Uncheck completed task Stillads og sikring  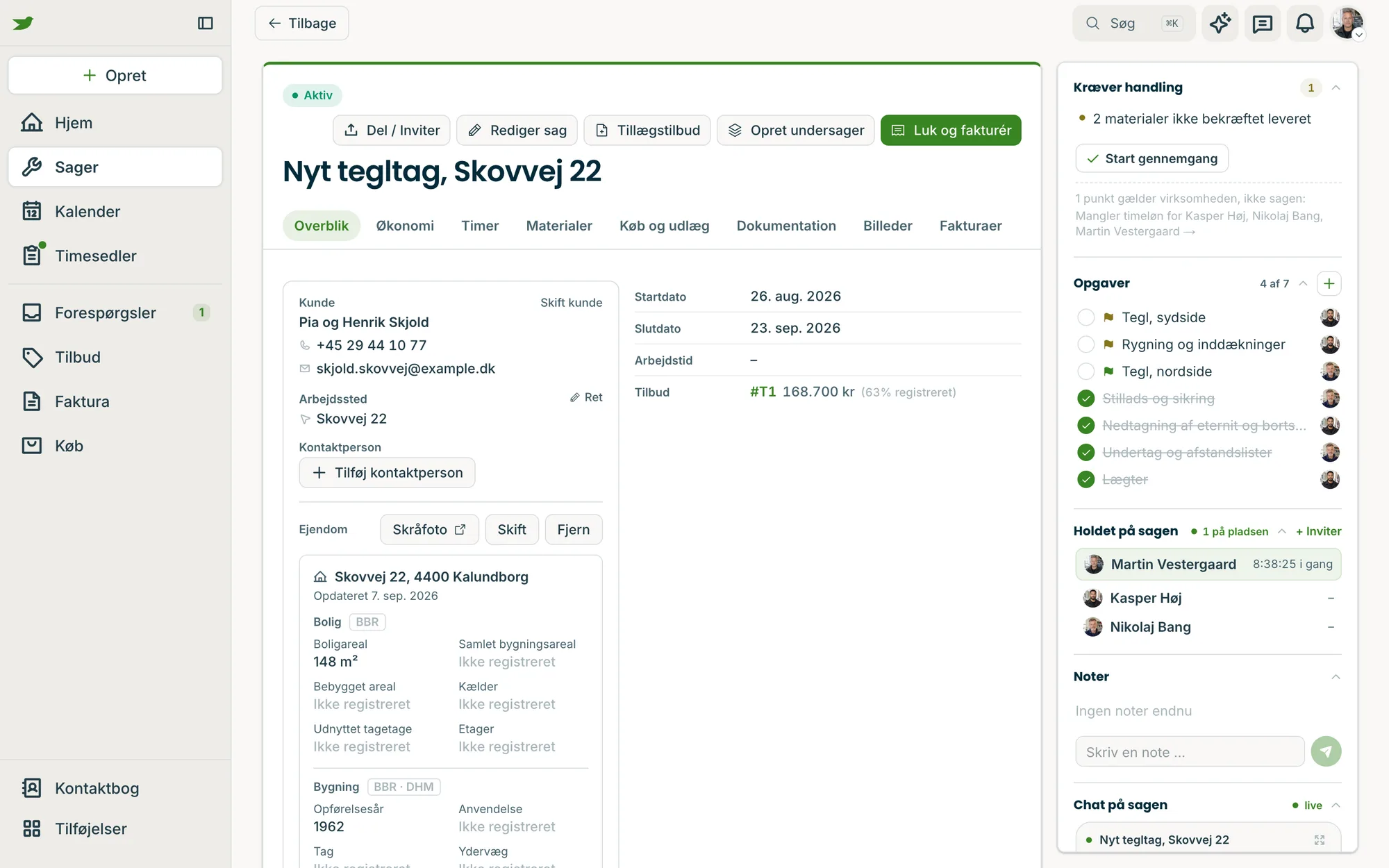point(1086,399)
